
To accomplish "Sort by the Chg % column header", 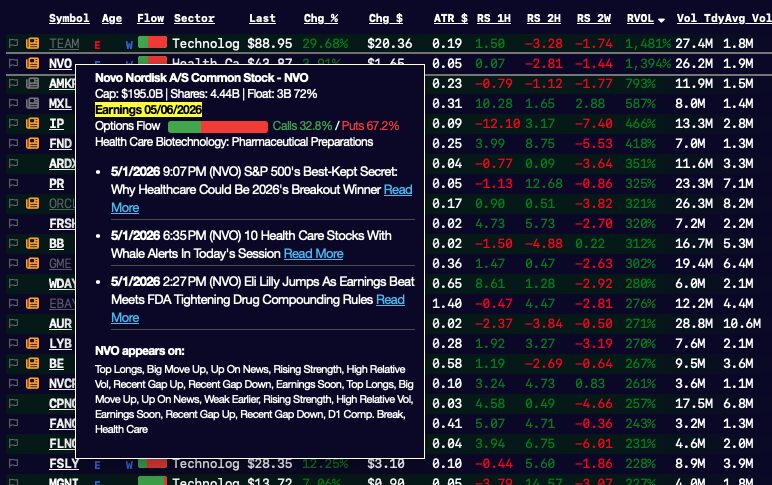I will [x=321, y=18].
